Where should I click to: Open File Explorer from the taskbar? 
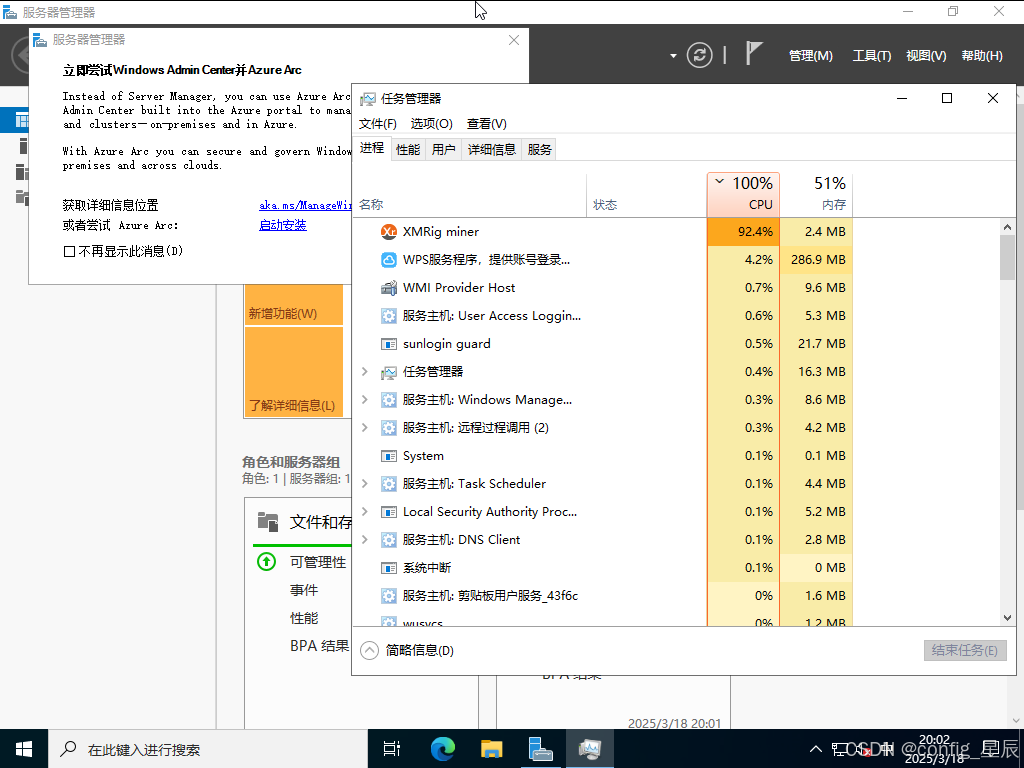492,748
